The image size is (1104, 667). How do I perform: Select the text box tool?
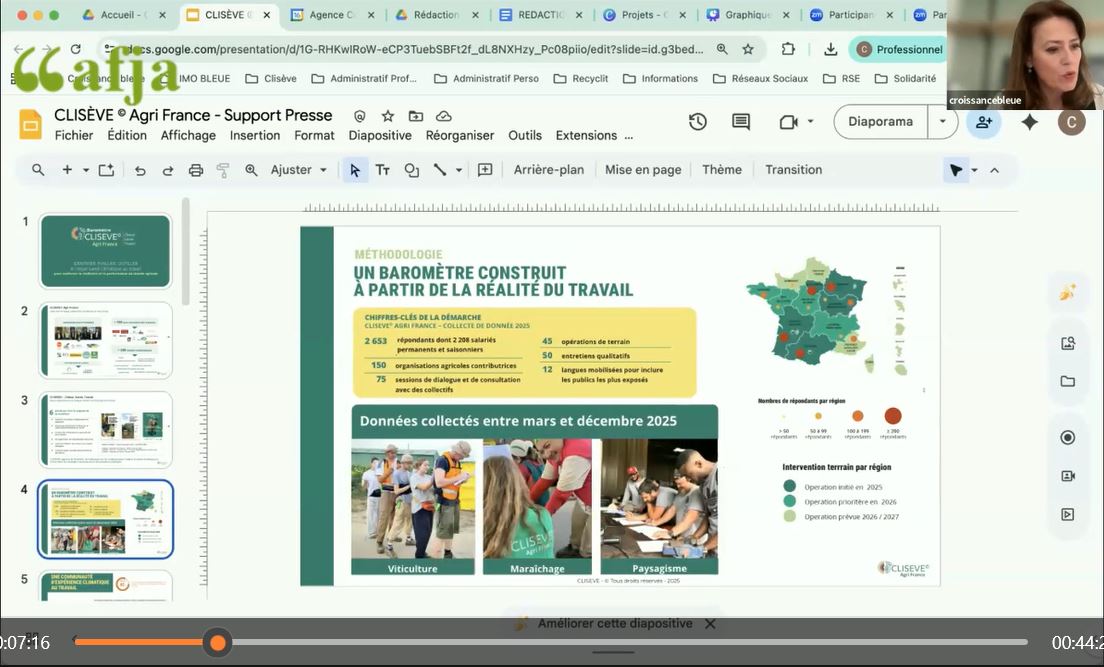coord(382,170)
